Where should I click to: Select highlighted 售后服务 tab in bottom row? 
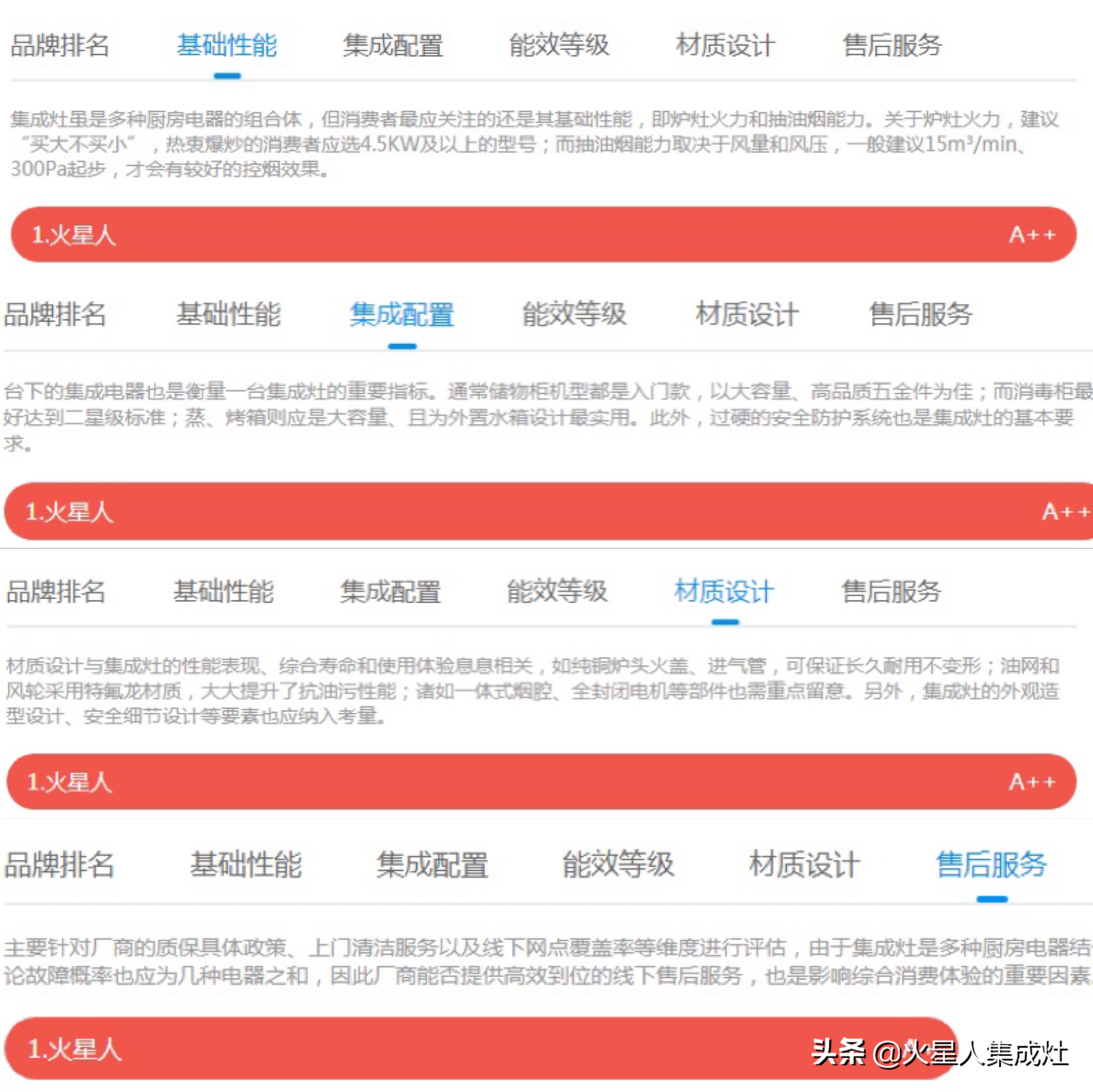click(x=991, y=864)
